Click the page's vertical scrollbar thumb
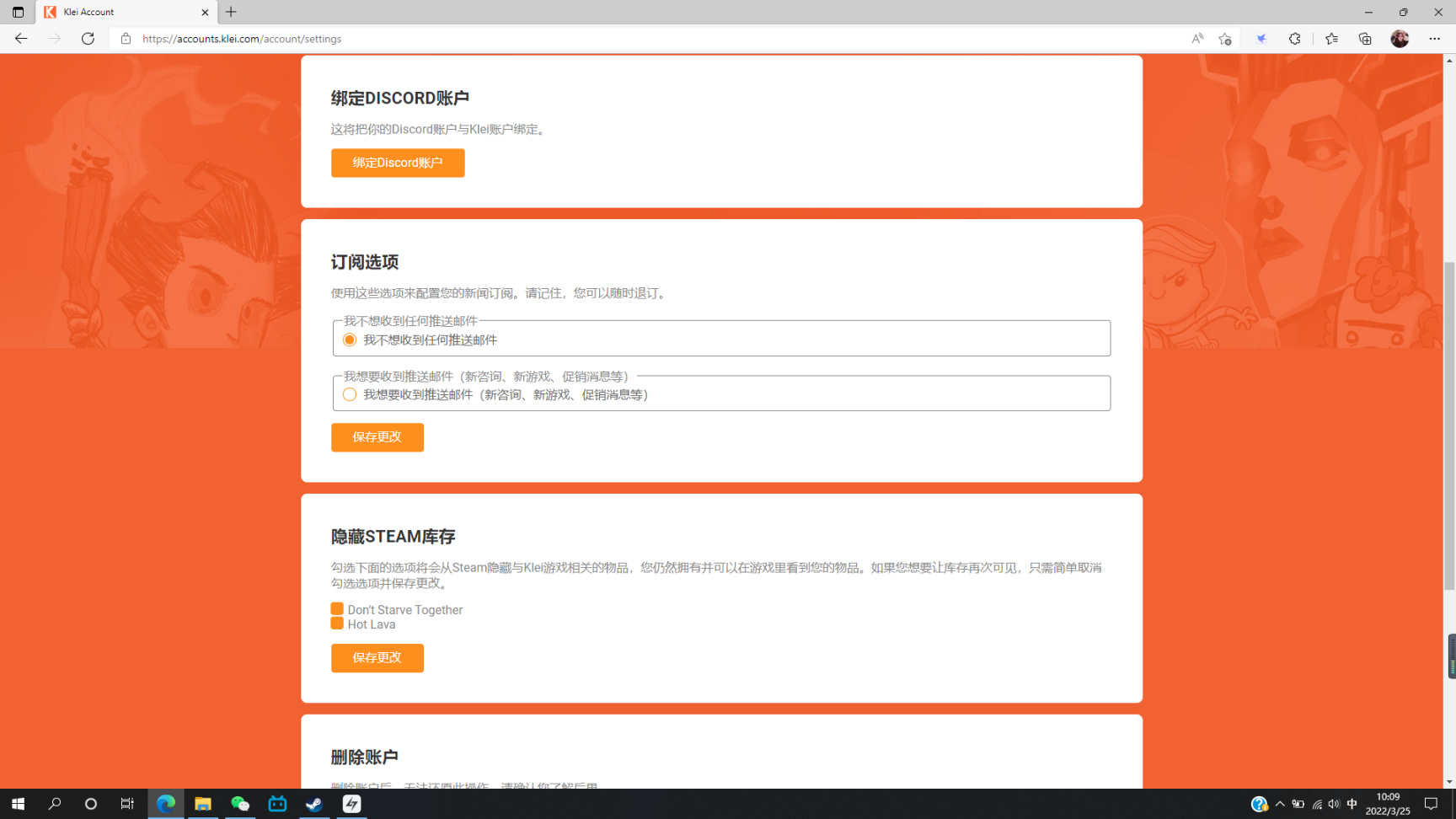 1449,426
